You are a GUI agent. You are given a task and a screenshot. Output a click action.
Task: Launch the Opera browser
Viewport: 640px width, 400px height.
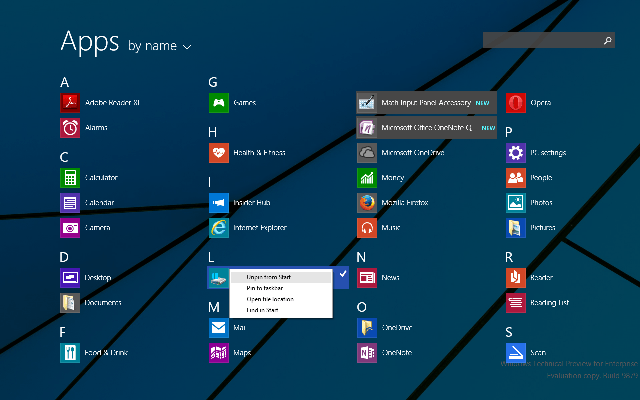529,102
